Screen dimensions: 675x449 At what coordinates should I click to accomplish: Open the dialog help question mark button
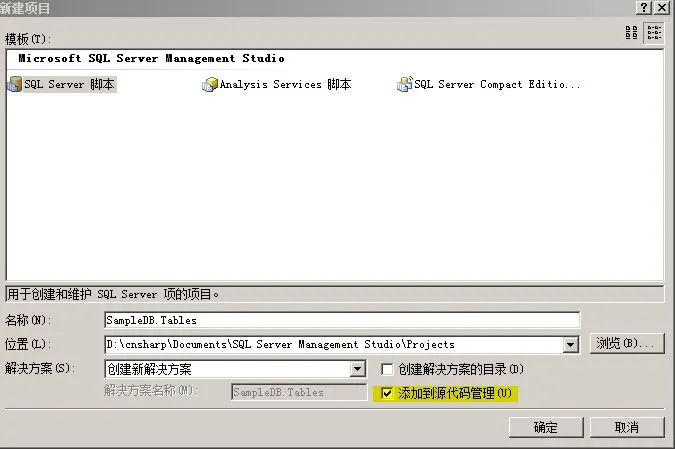pyautogui.click(x=644, y=7)
